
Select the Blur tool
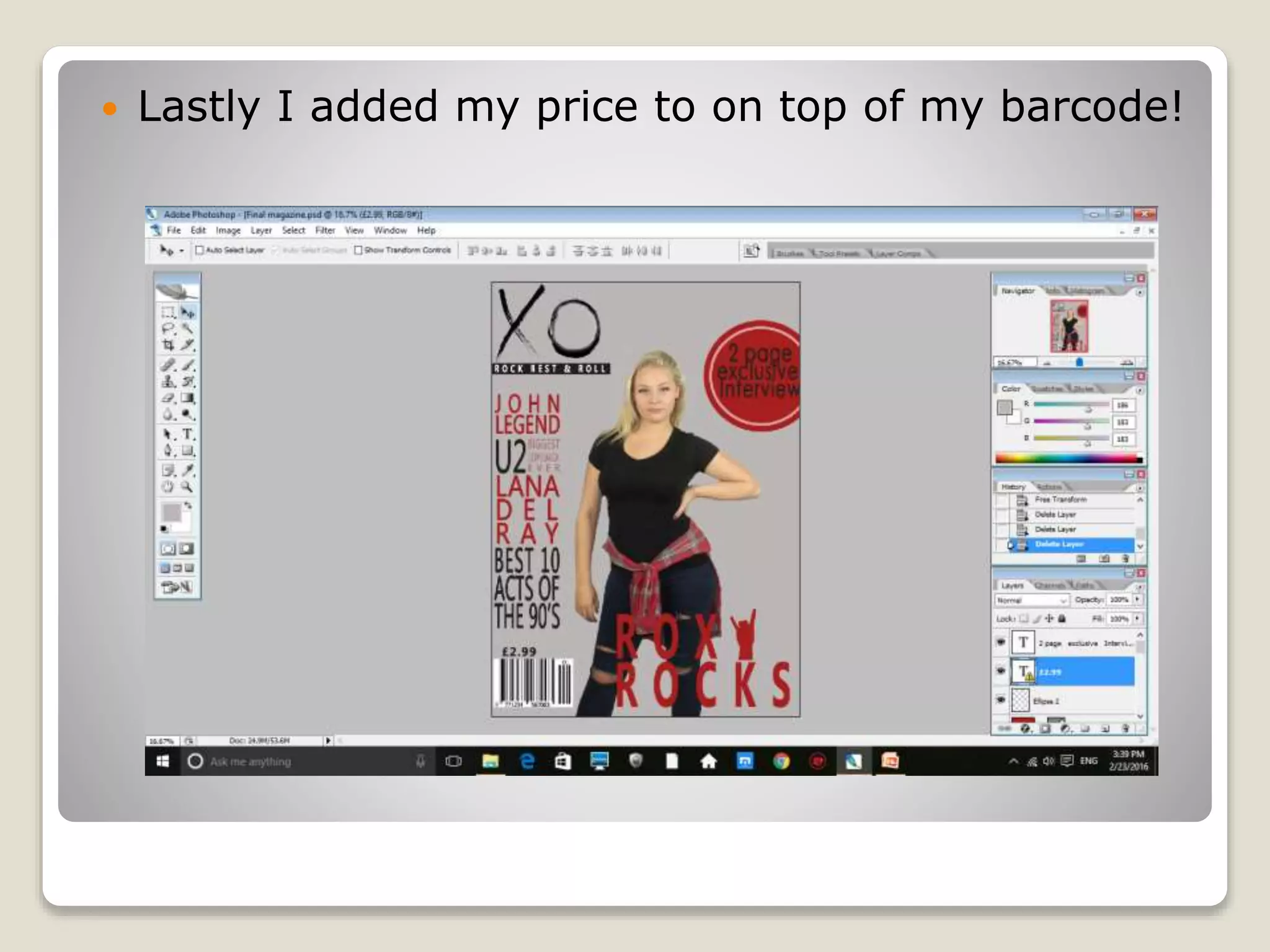(168, 413)
